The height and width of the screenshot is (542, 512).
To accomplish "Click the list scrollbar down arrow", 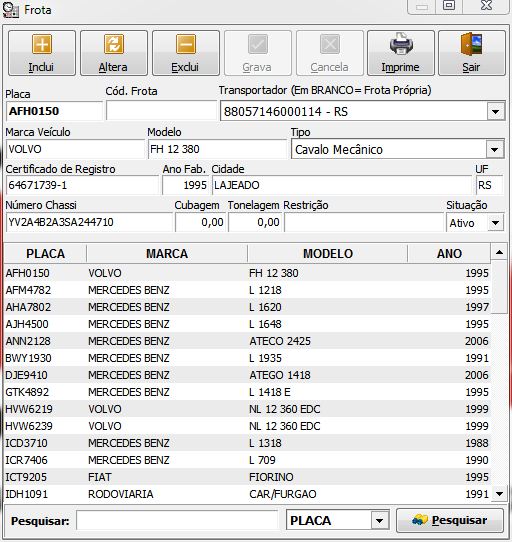I will pyautogui.click(x=499, y=494).
